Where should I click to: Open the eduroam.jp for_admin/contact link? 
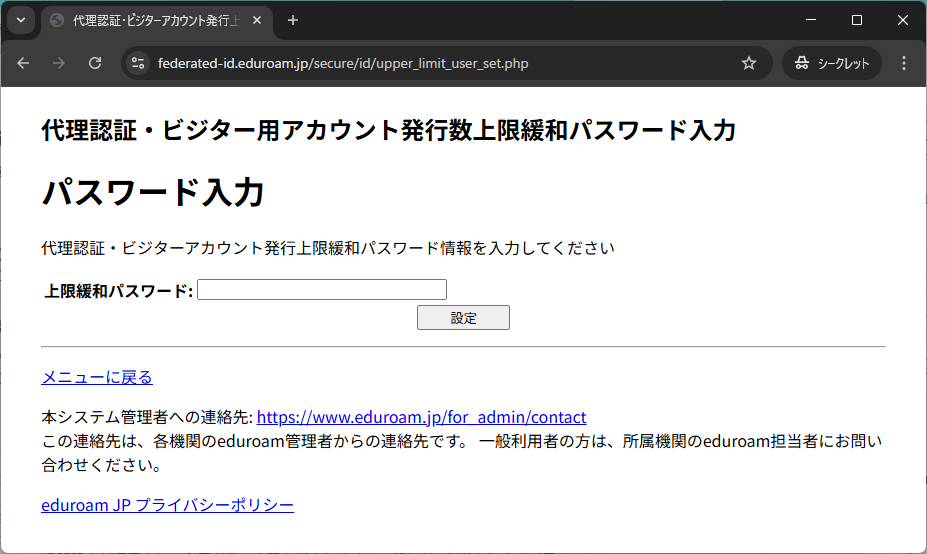tap(421, 417)
